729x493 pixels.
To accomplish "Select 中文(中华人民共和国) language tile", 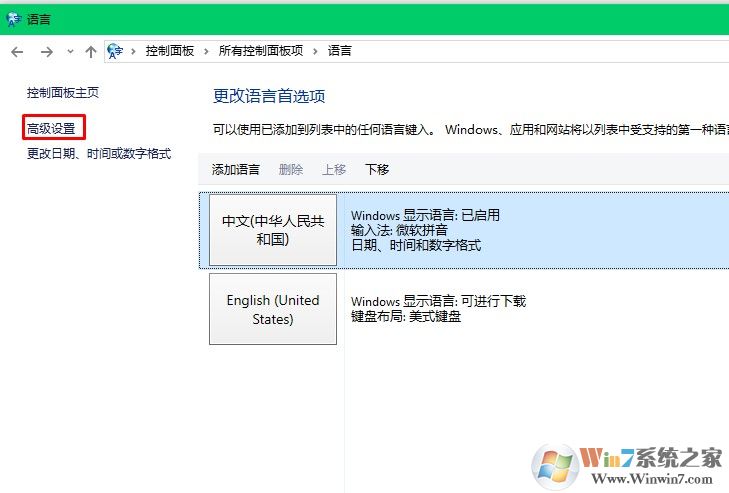I will tap(273, 230).
